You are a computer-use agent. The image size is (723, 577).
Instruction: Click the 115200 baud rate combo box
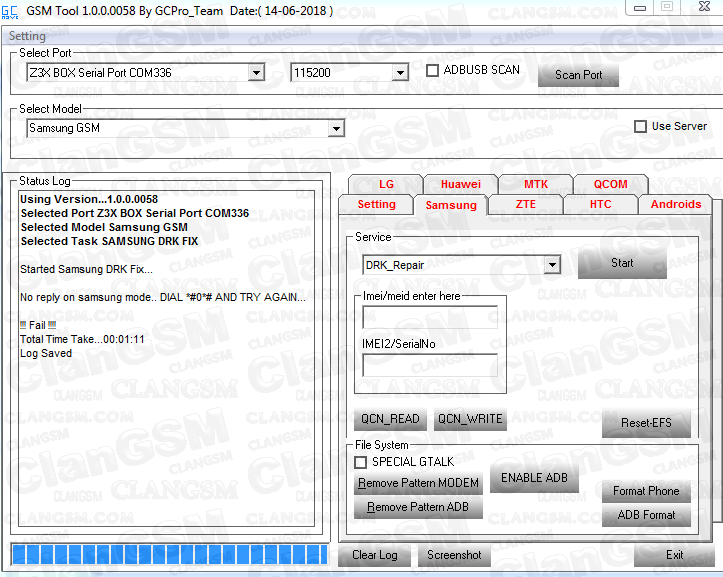349,72
